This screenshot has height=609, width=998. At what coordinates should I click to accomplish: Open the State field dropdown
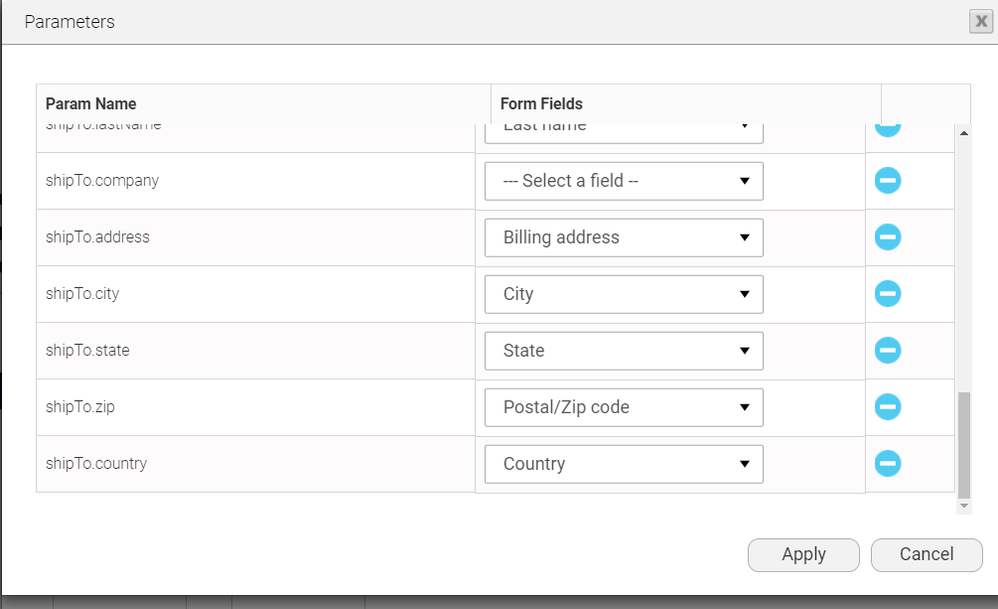623,350
